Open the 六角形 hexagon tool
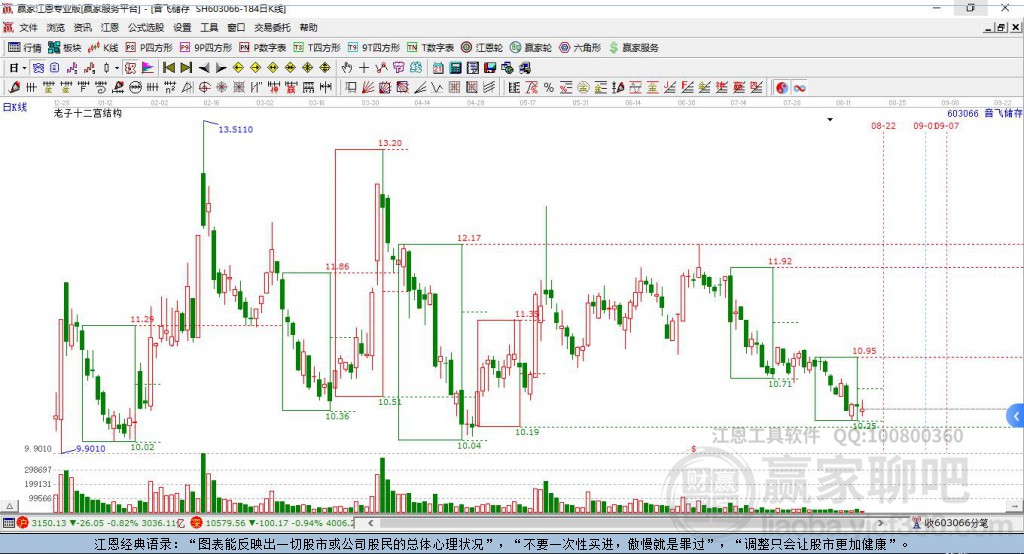The height and width of the screenshot is (554, 1024). pyautogui.click(x=580, y=48)
